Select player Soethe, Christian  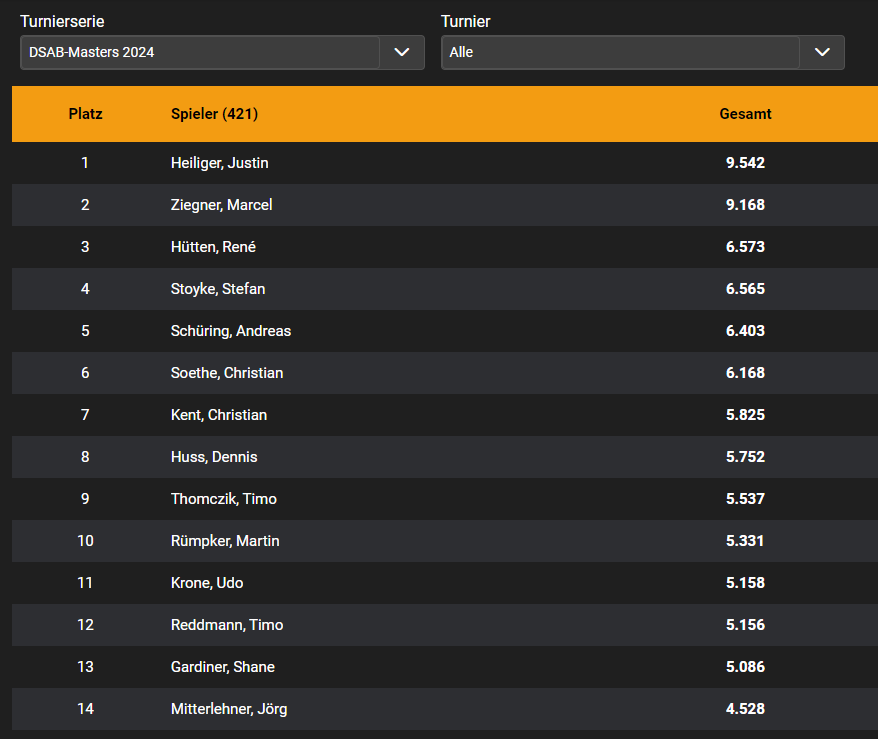point(227,373)
